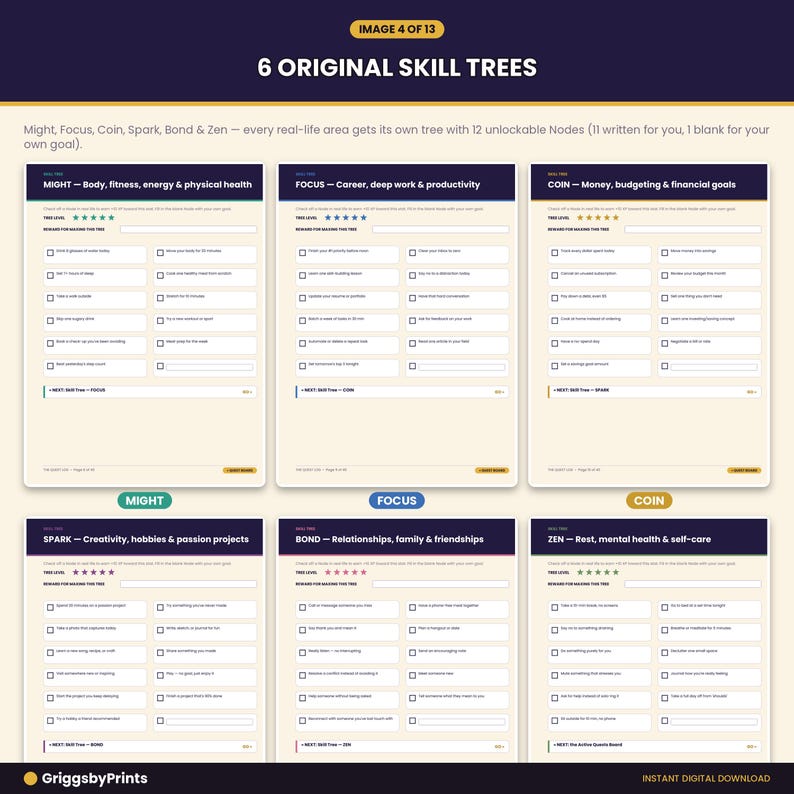Select the green MIGHT label pill

[145, 500]
